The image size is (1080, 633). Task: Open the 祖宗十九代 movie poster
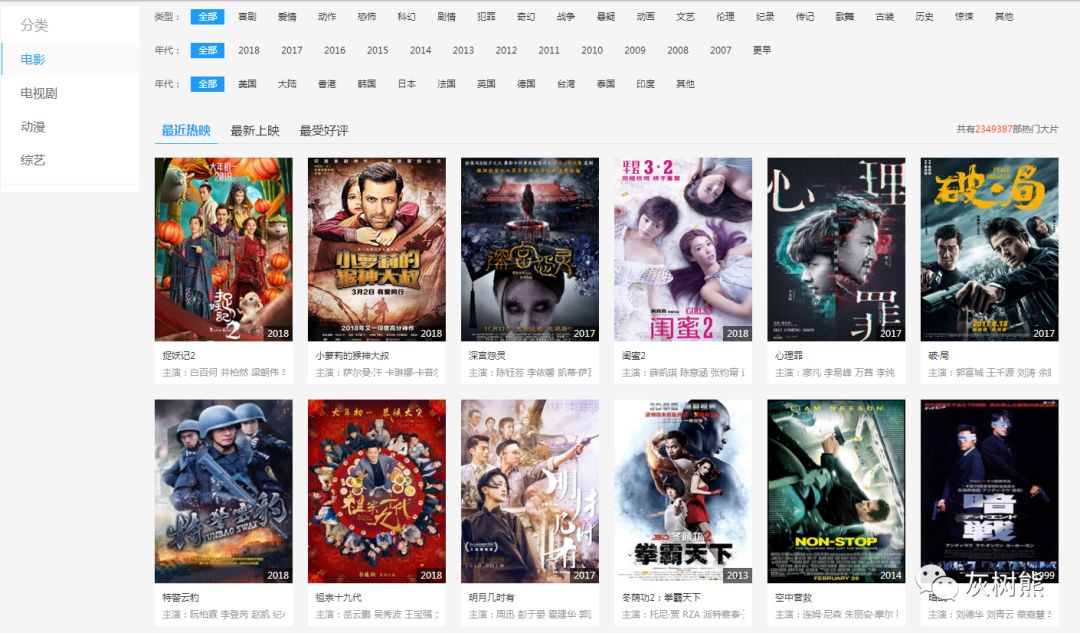pyautogui.click(x=377, y=491)
